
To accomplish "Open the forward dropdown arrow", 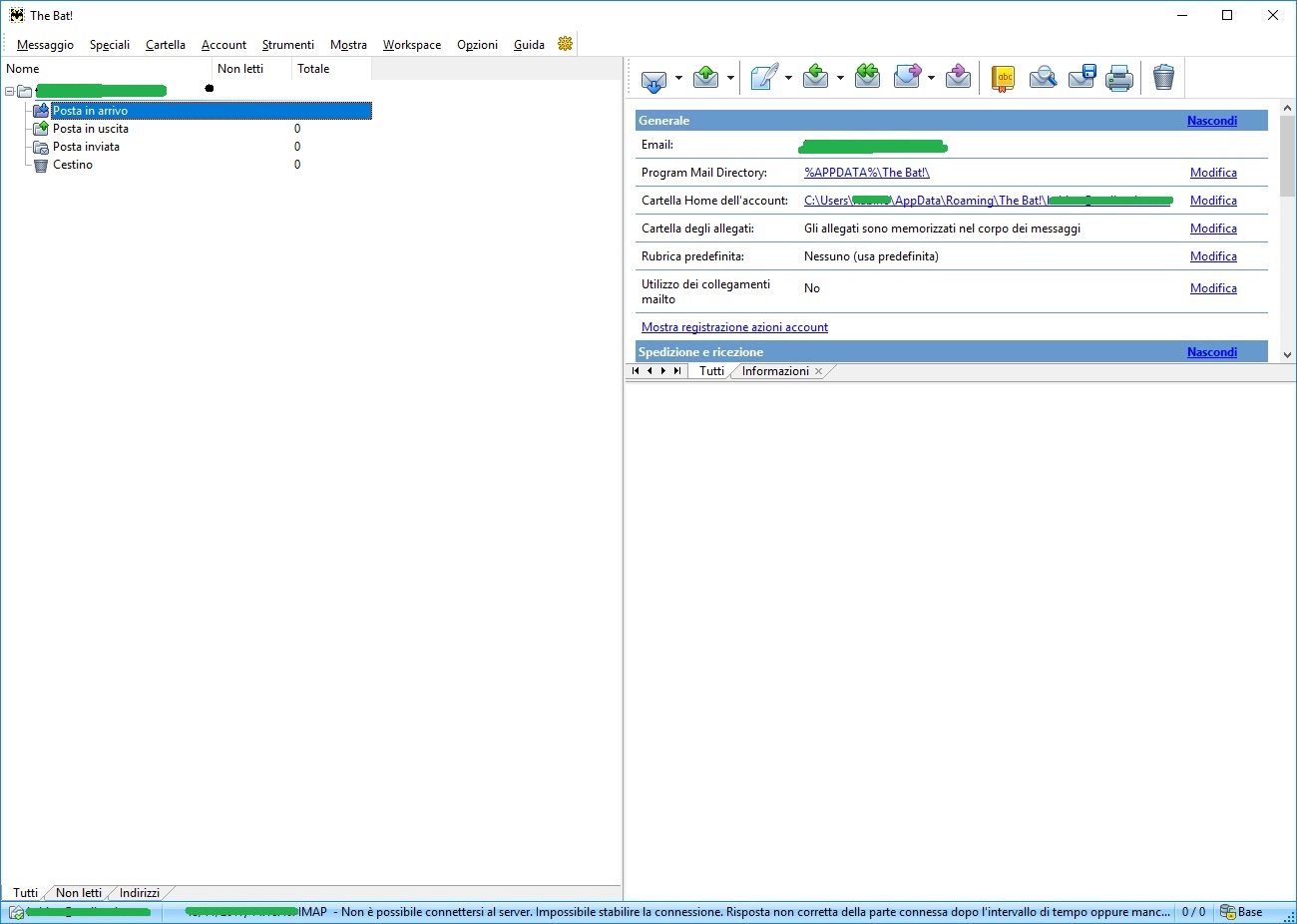I will 932,78.
